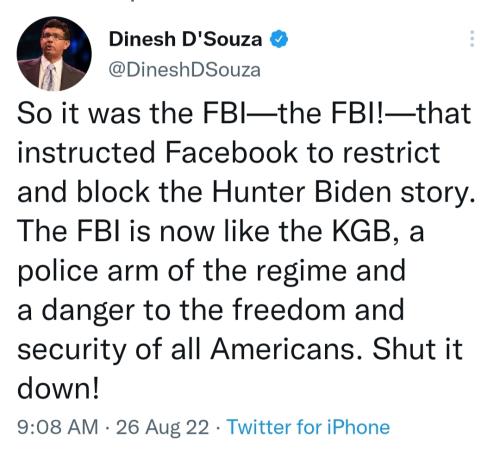The image size is (500, 451).
Task: Click the word down! ending the tweet
Action: (x=58, y=388)
